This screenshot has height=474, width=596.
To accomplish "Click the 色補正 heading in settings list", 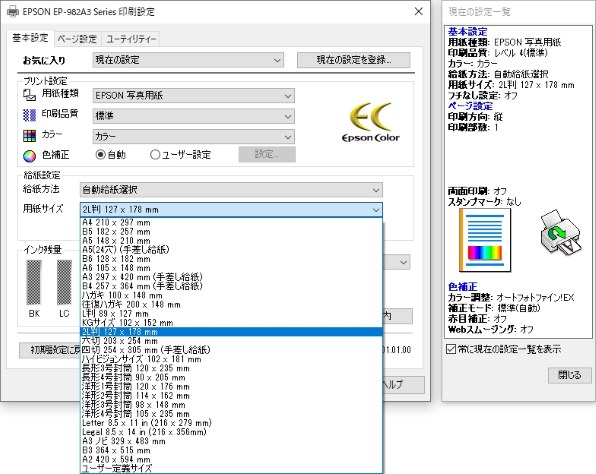I will [x=463, y=287].
